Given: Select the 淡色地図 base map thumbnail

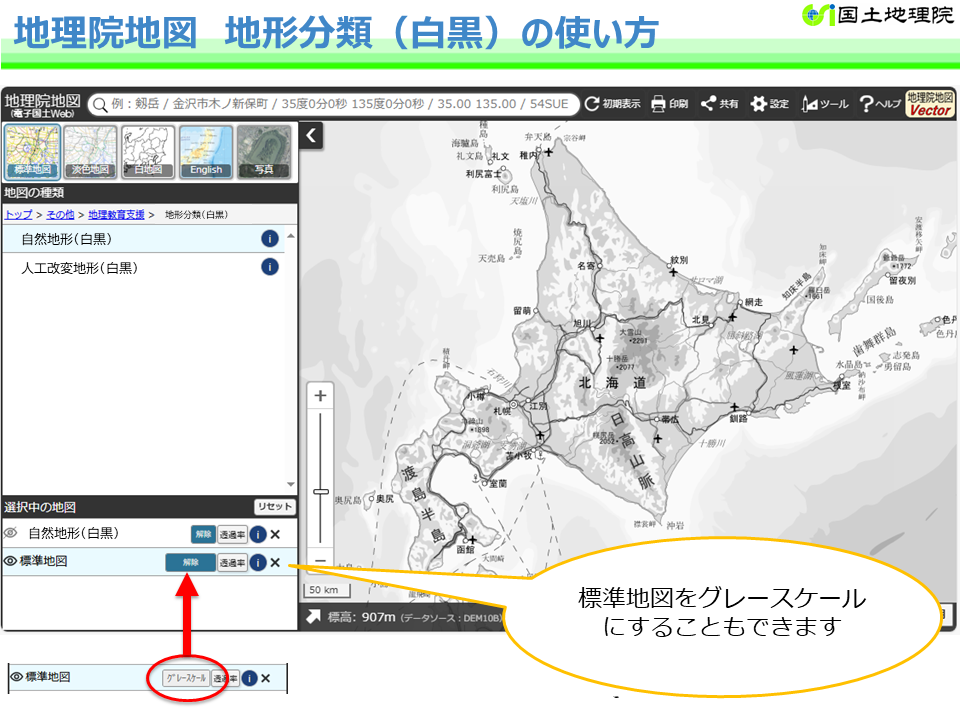Looking at the screenshot, I should click(91, 152).
